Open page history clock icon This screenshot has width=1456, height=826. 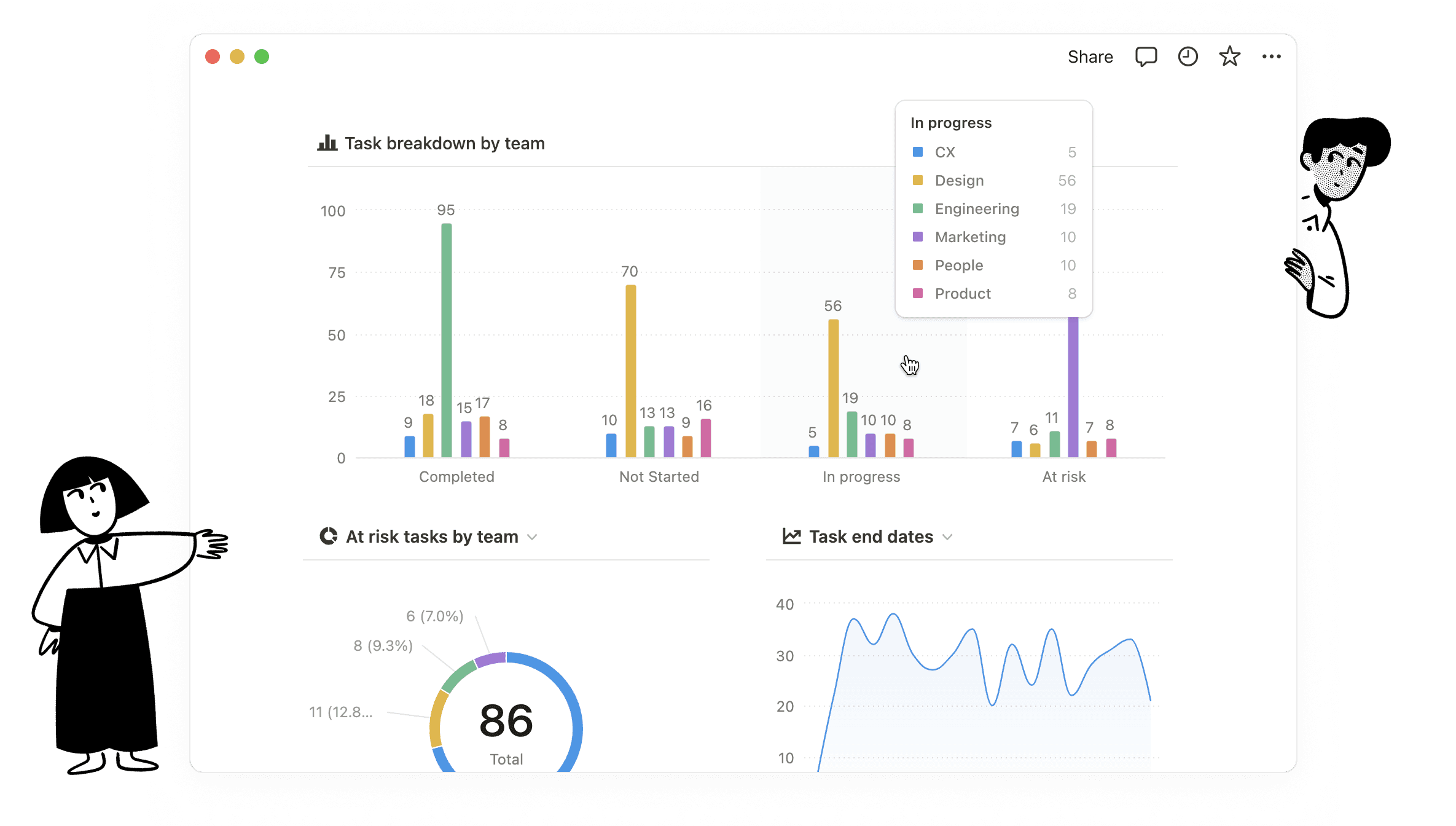pyautogui.click(x=1188, y=57)
